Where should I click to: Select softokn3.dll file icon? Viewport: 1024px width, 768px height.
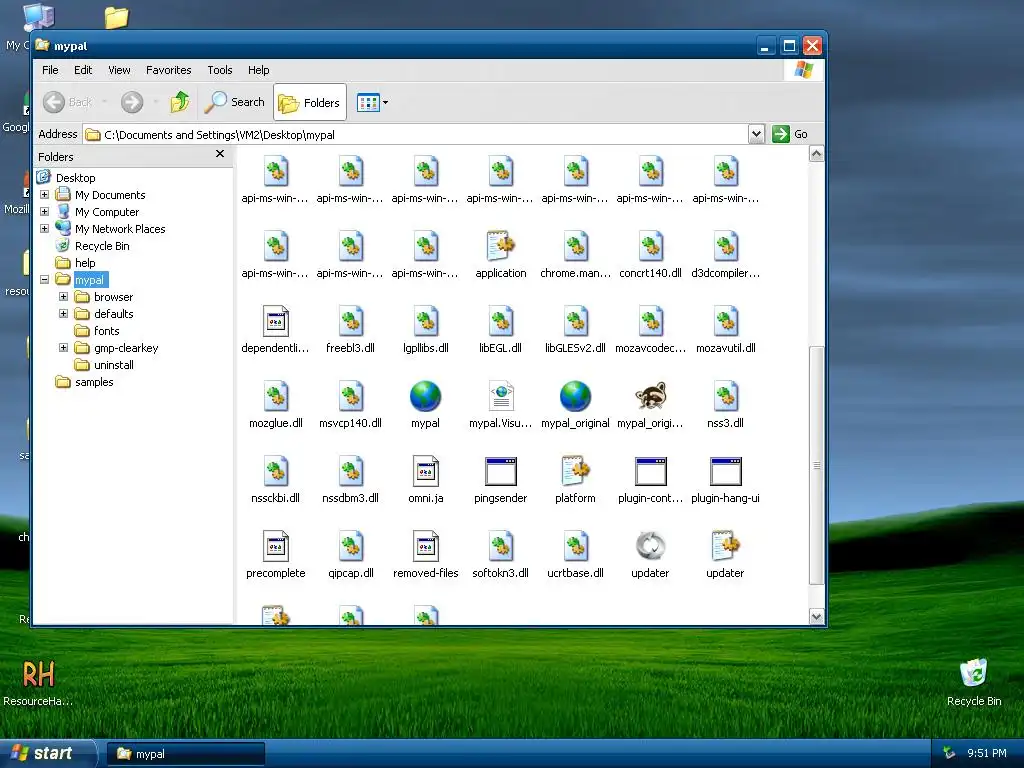[x=500, y=547]
